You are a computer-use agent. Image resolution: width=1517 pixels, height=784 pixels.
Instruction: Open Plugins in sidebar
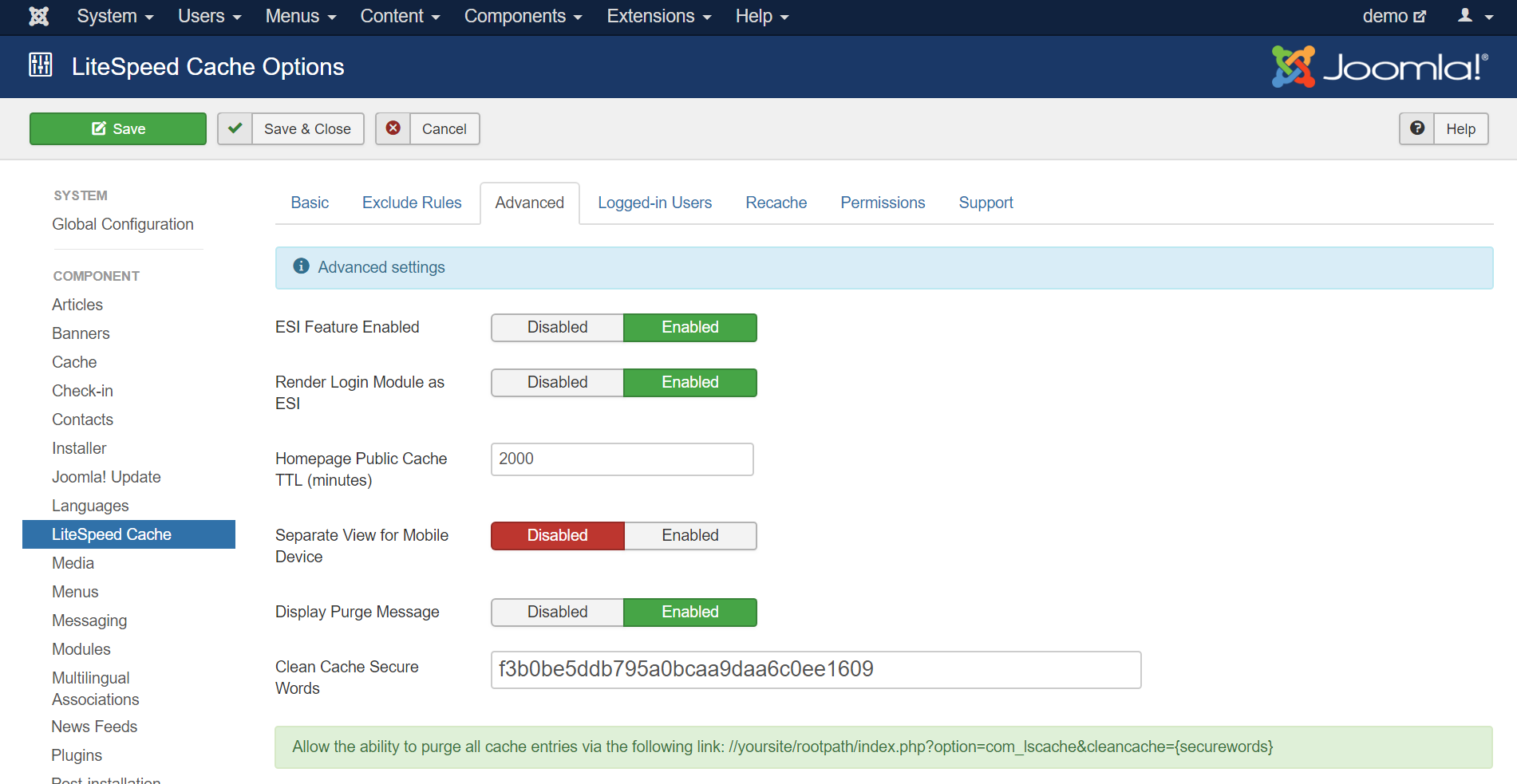coord(77,755)
